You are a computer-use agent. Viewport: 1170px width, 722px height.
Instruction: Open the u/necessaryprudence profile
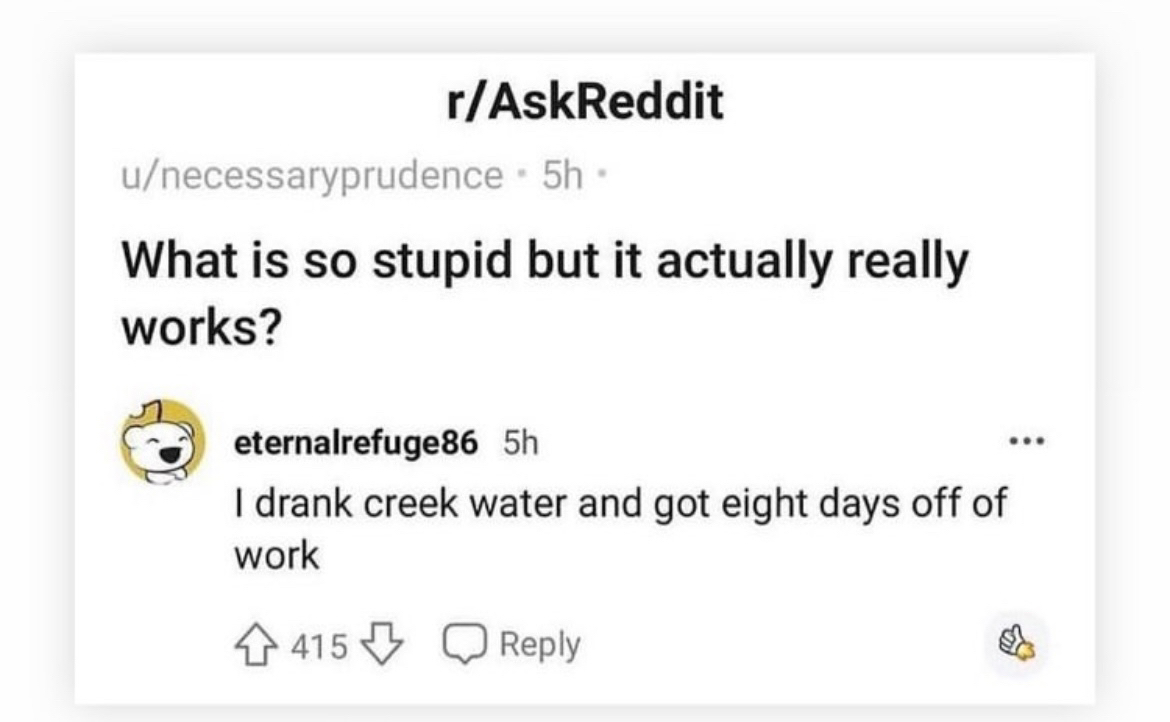coord(313,176)
